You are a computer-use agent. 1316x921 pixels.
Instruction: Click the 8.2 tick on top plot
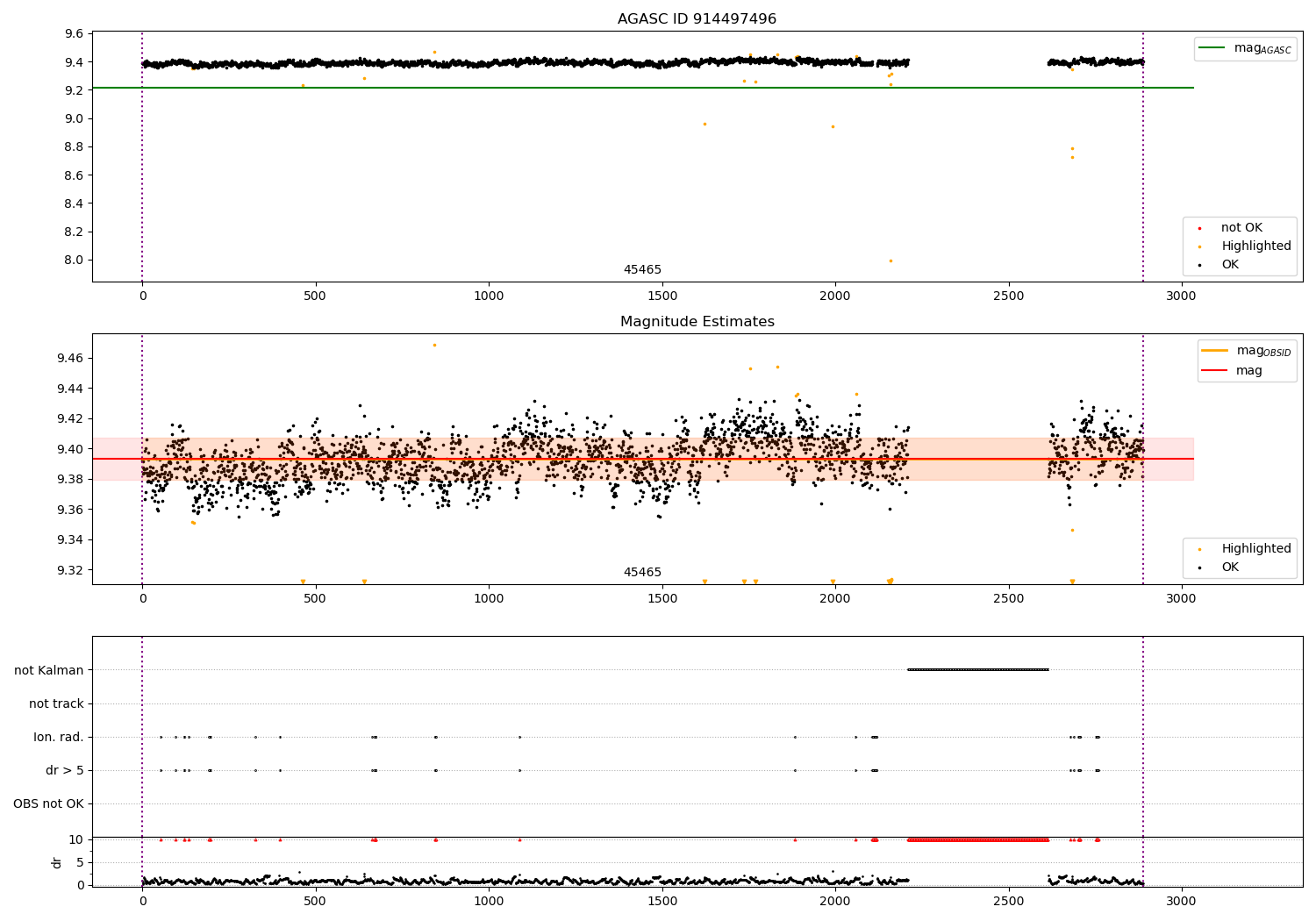point(75,232)
